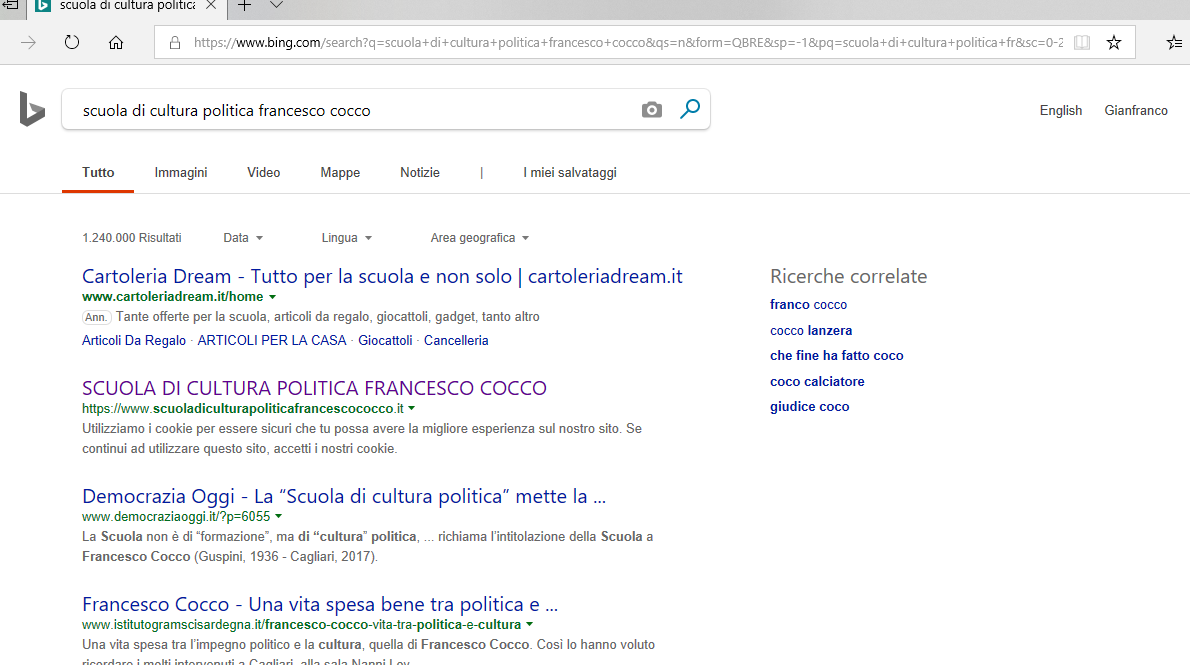Open the Cartoleria Dream result title
1190x665 pixels.
click(382, 276)
